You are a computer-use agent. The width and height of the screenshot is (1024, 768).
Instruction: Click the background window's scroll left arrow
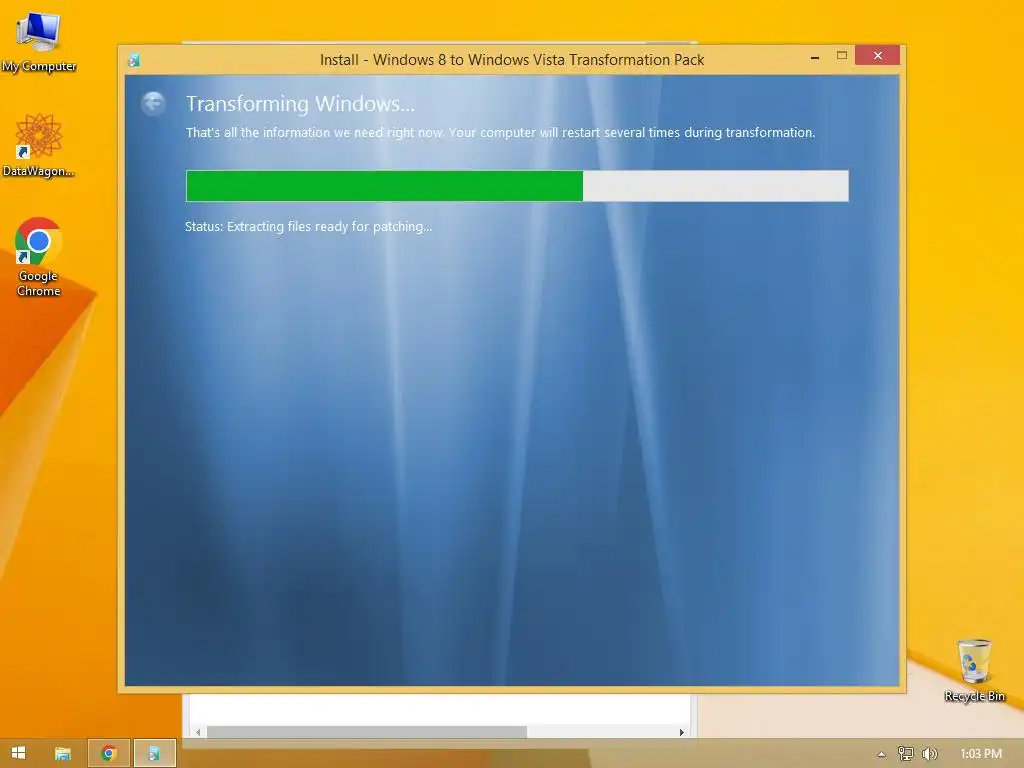(x=198, y=732)
